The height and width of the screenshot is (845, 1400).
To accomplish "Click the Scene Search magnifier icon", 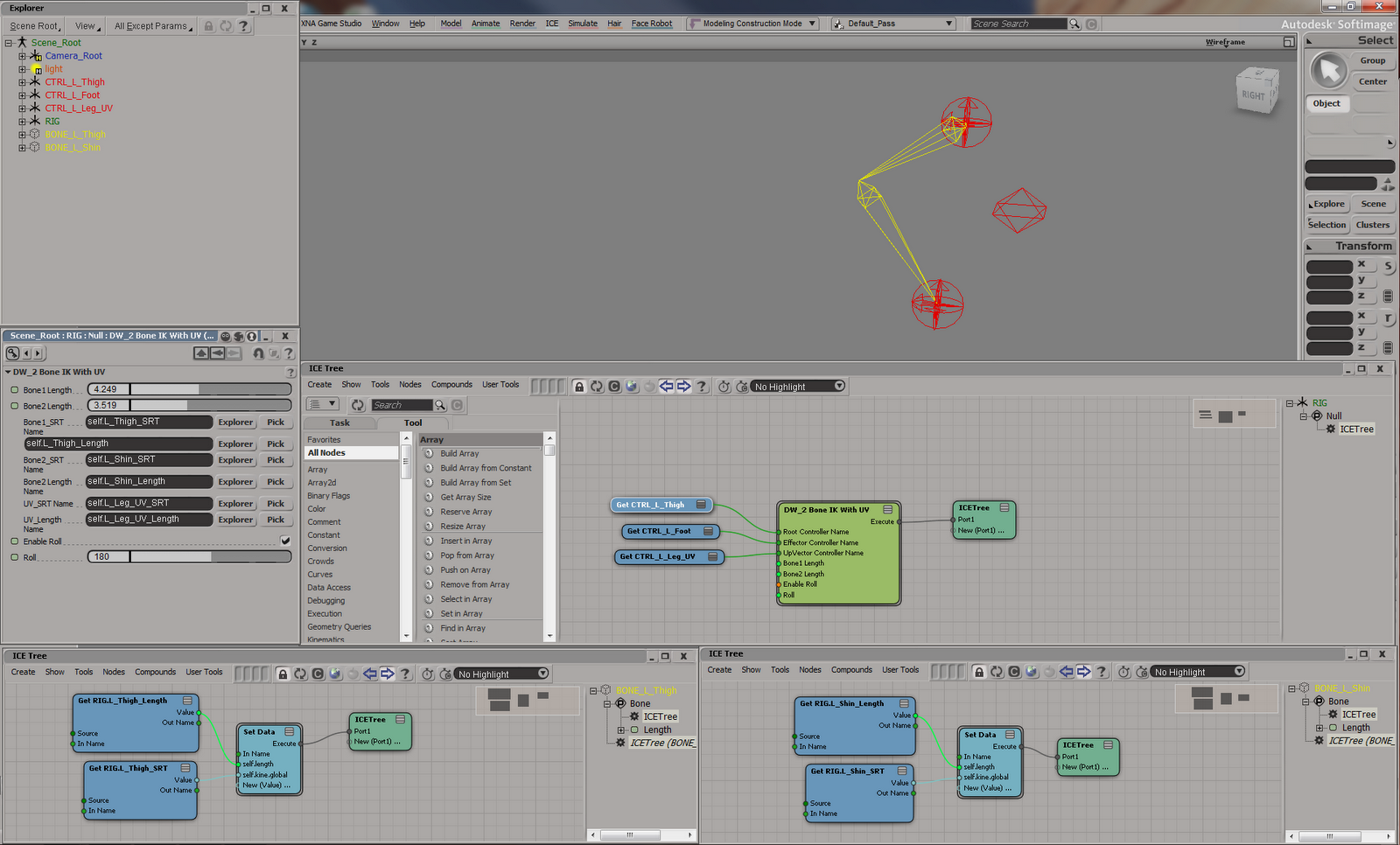I will coord(1074,24).
